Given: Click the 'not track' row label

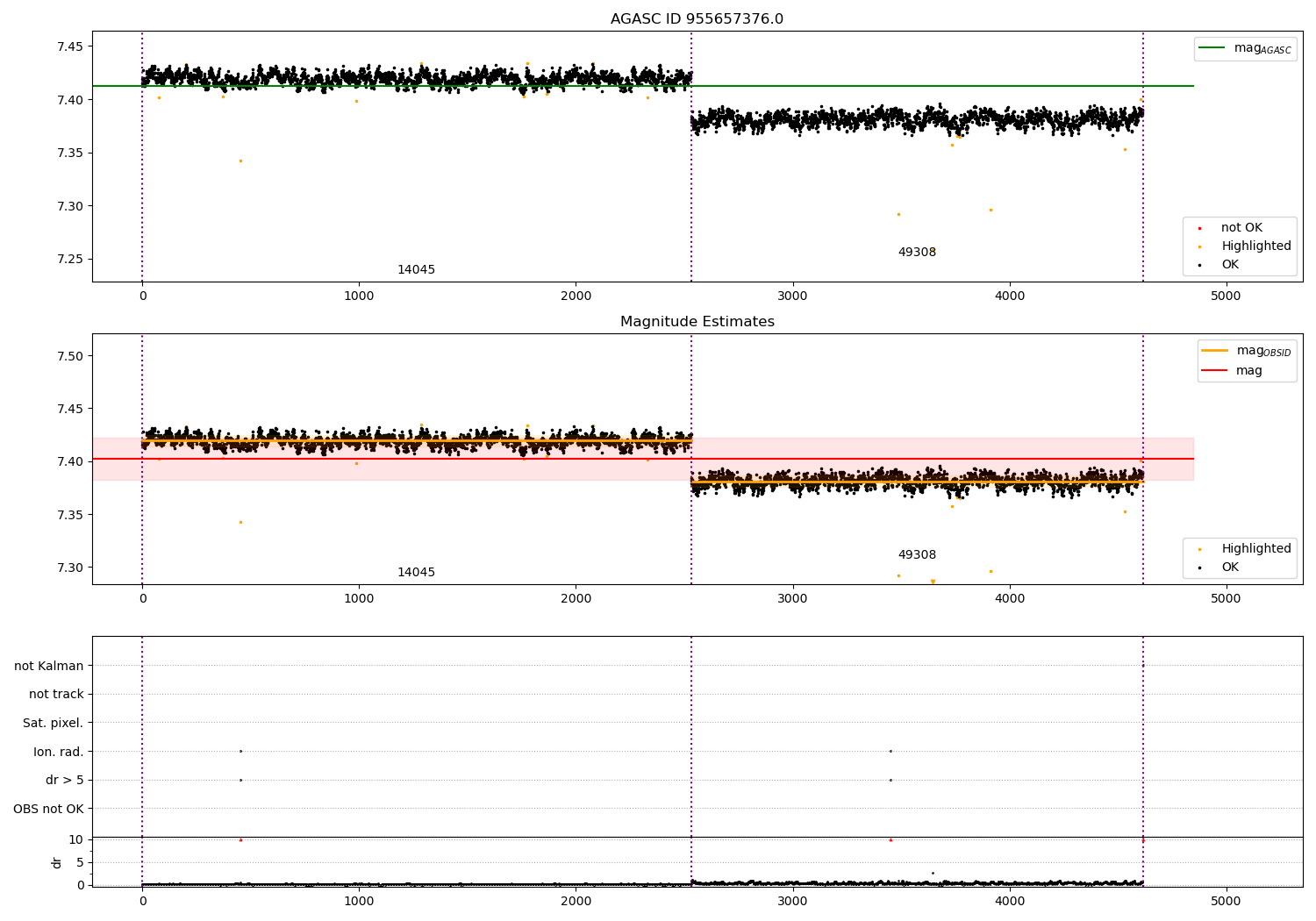Looking at the screenshot, I should [x=56, y=695].
